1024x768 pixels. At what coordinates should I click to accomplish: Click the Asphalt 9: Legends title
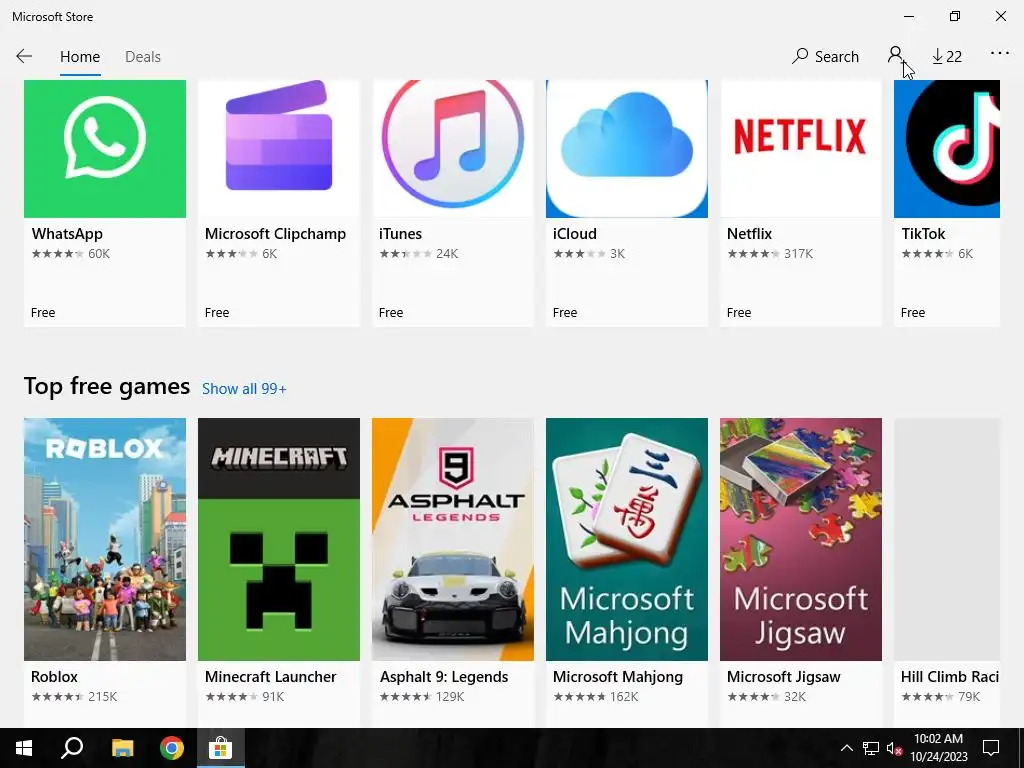[444, 677]
